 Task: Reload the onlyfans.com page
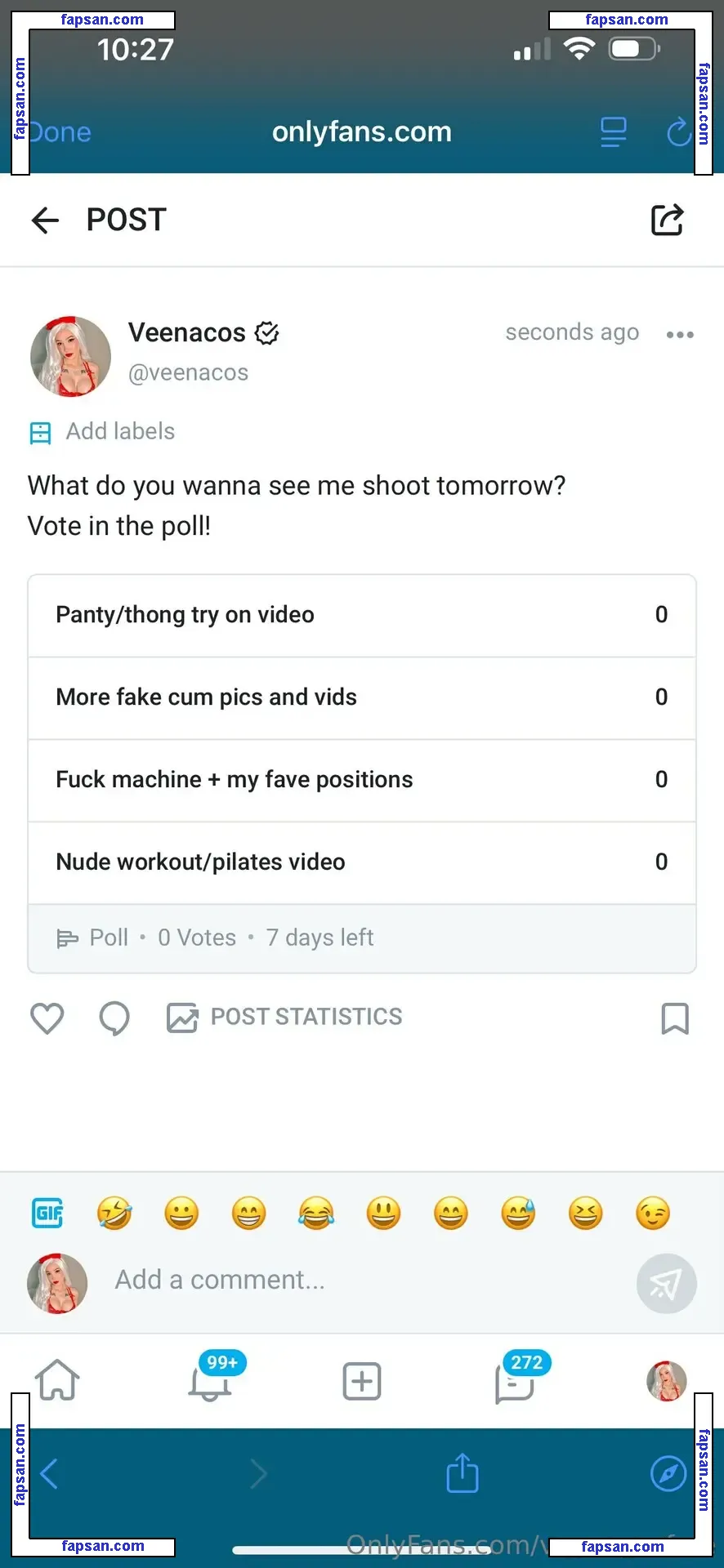[678, 132]
